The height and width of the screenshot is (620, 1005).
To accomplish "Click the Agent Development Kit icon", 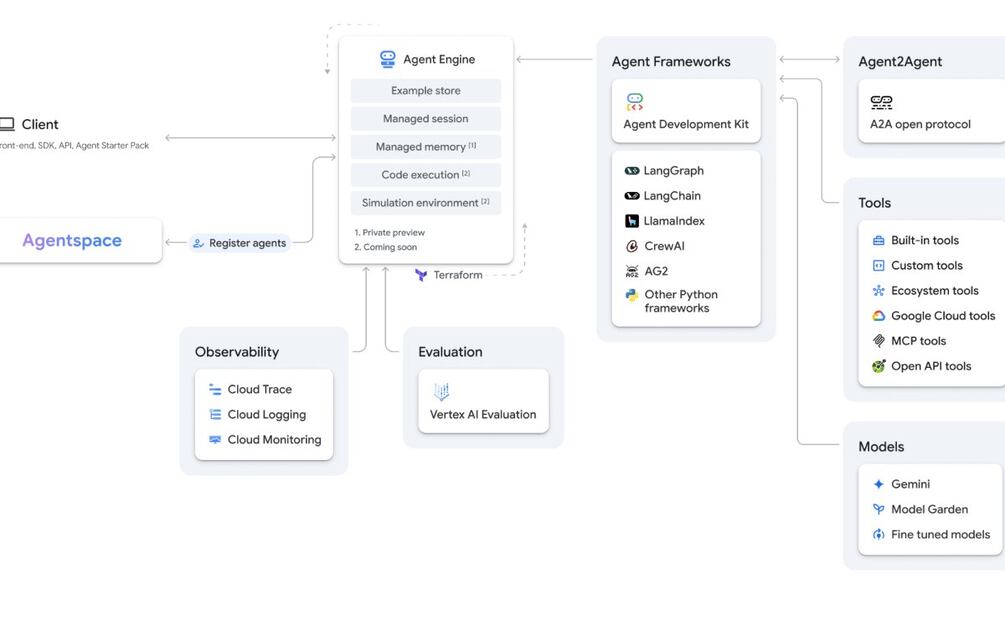I will click(635, 102).
